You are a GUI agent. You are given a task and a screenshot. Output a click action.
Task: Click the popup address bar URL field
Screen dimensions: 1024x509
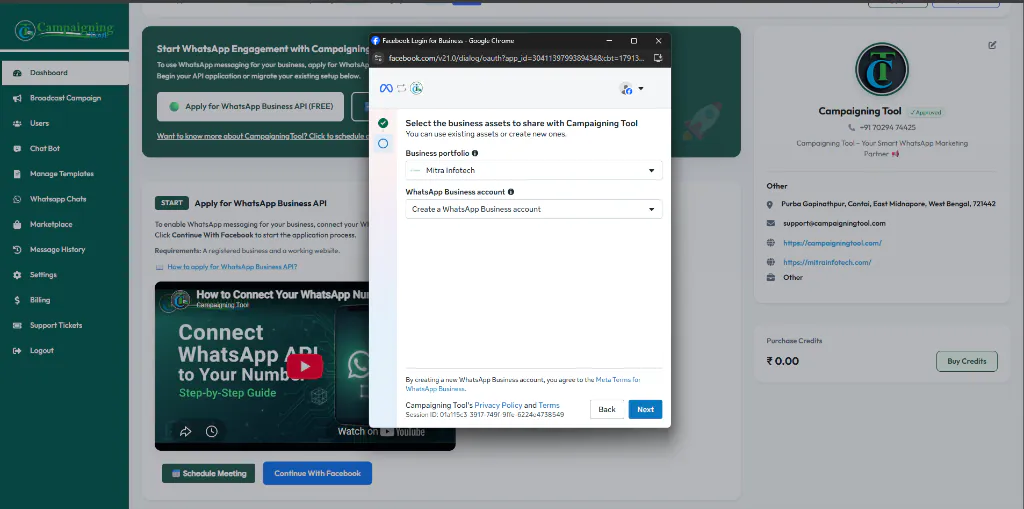[x=519, y=57]
